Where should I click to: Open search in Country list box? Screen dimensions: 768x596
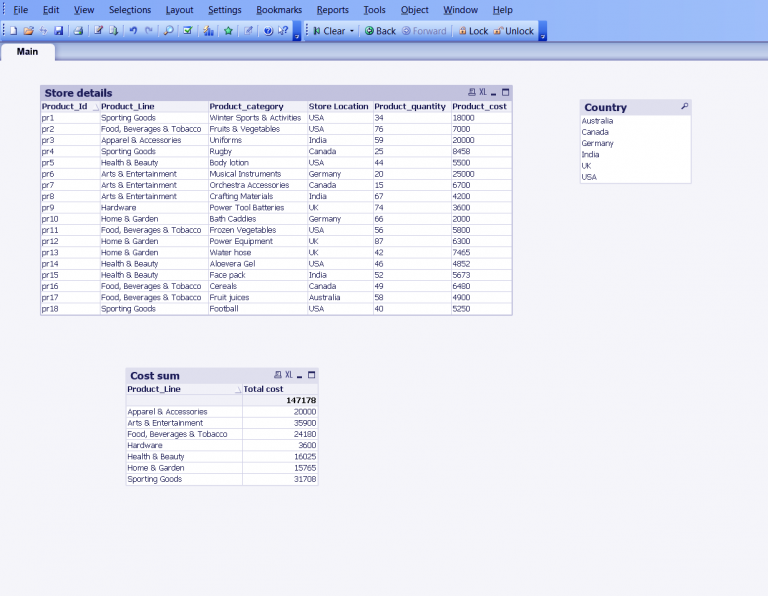pyautogui.click(x=684, y=106)
